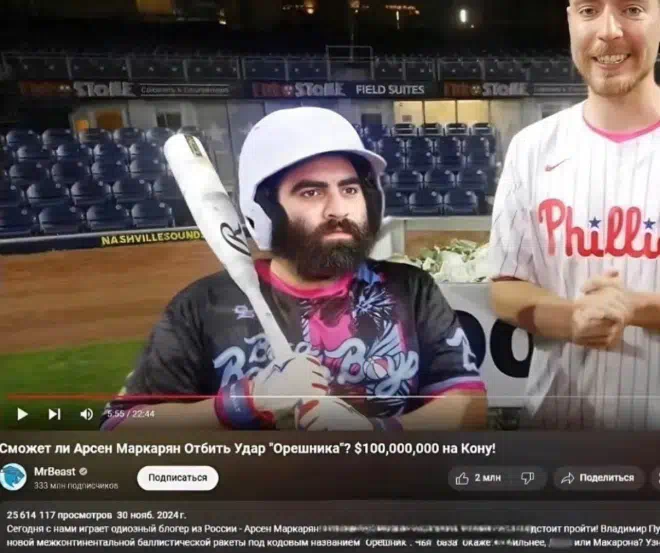Mute the video volume

[87, 414]
